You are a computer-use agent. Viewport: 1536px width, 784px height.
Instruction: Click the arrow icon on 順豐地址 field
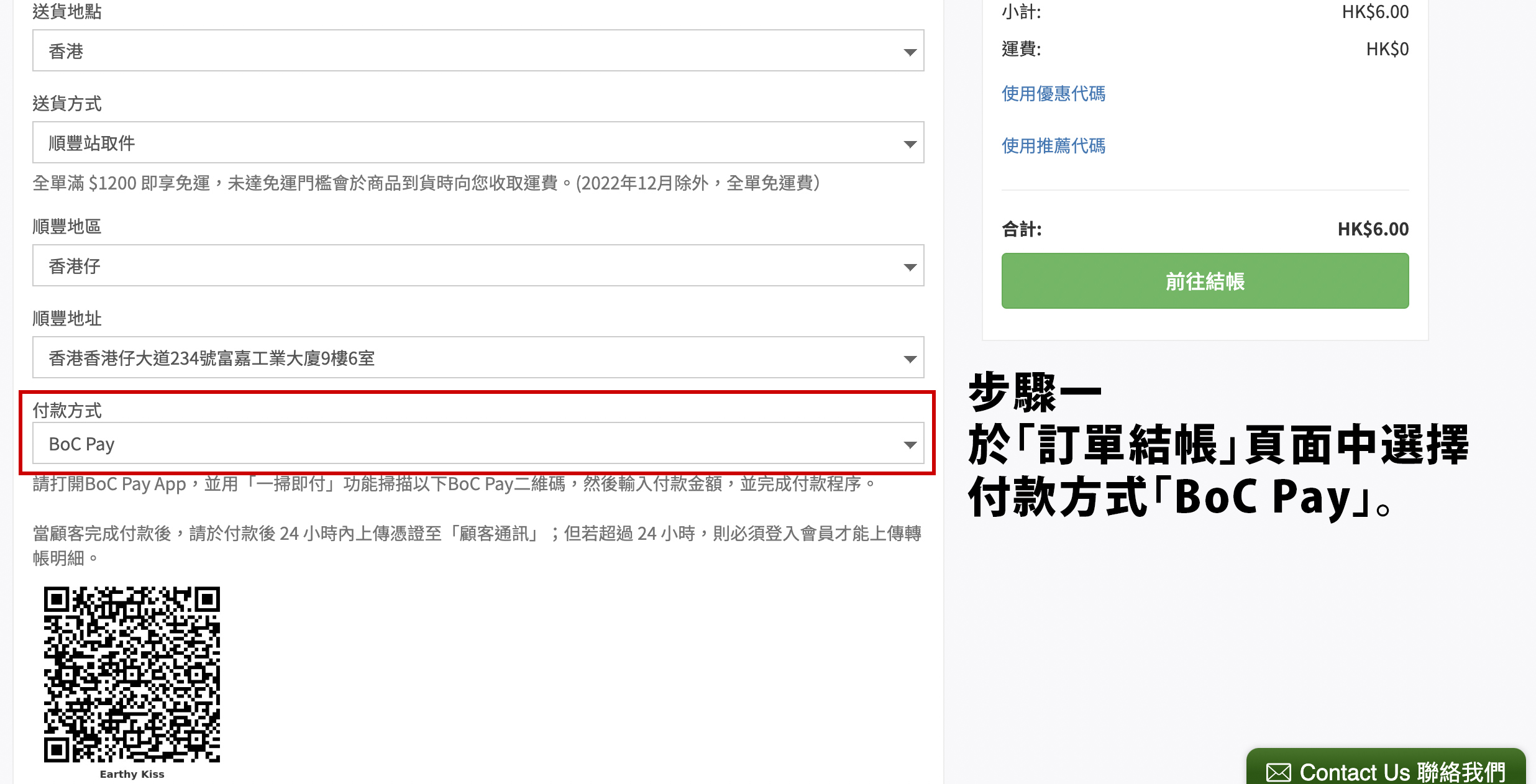click(910, 359)
